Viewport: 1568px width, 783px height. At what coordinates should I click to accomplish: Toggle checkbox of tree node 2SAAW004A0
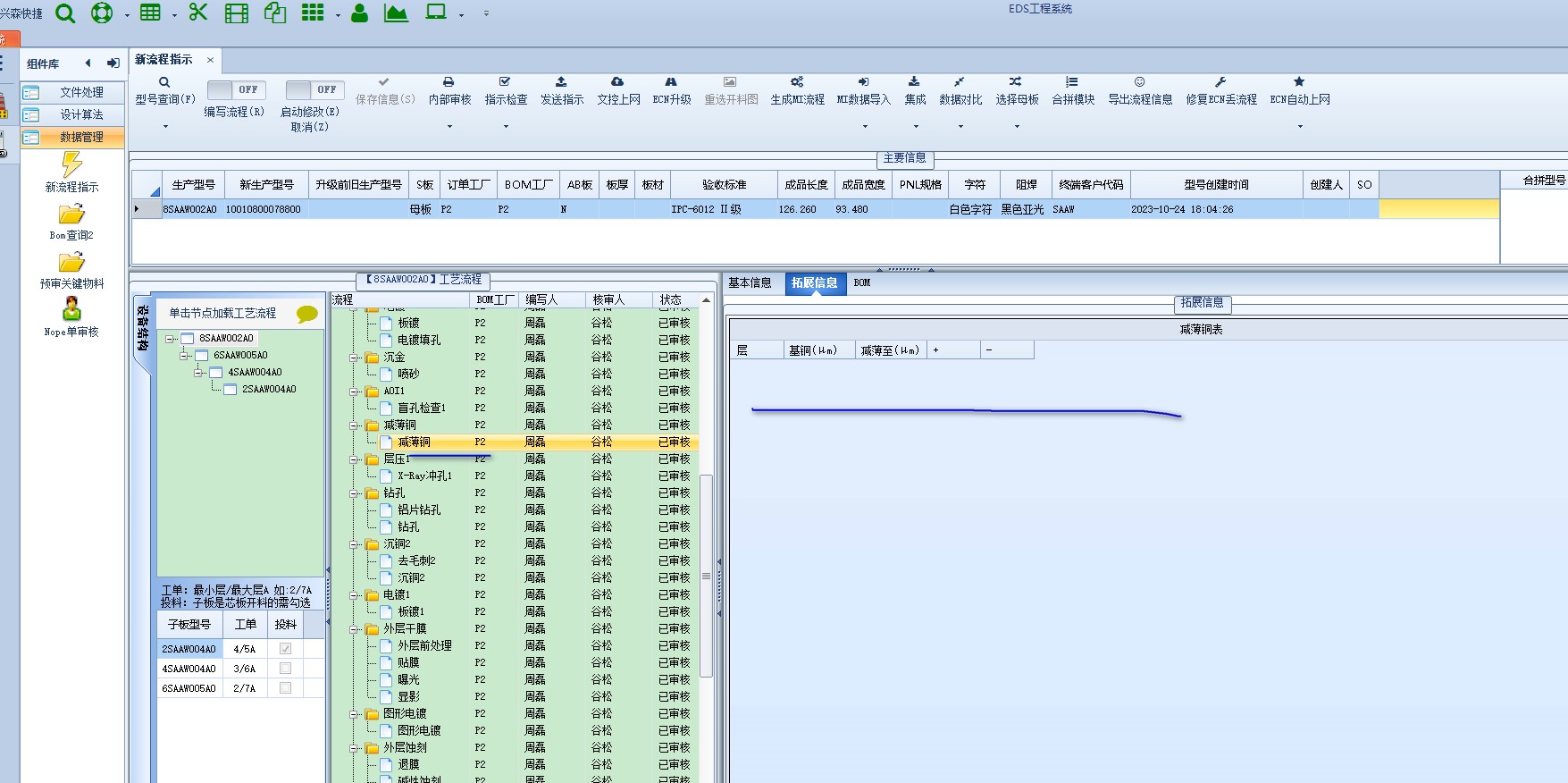[x=231, y=390]
